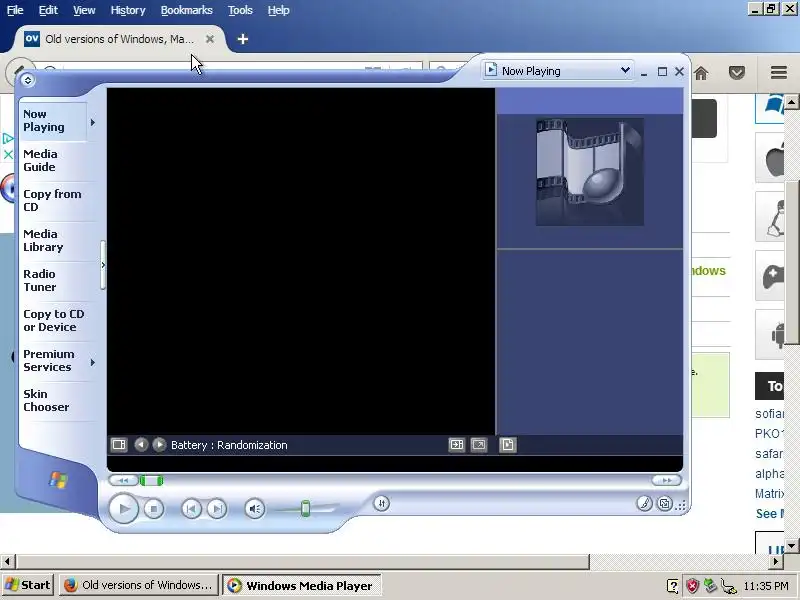Open the browser History menu
Viewport: 800px width, 600px height.
pyautogui.click(x=128, y=10)
